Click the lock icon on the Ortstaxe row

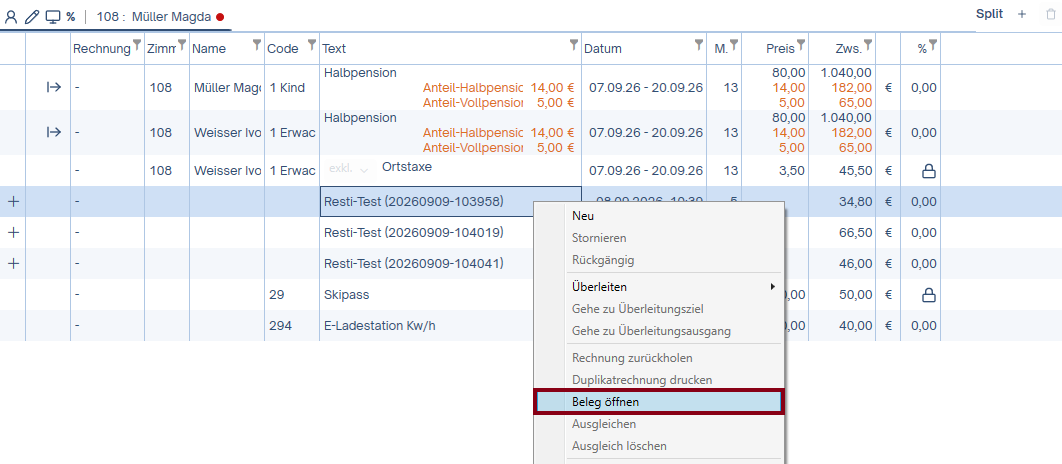click(929, 171)
